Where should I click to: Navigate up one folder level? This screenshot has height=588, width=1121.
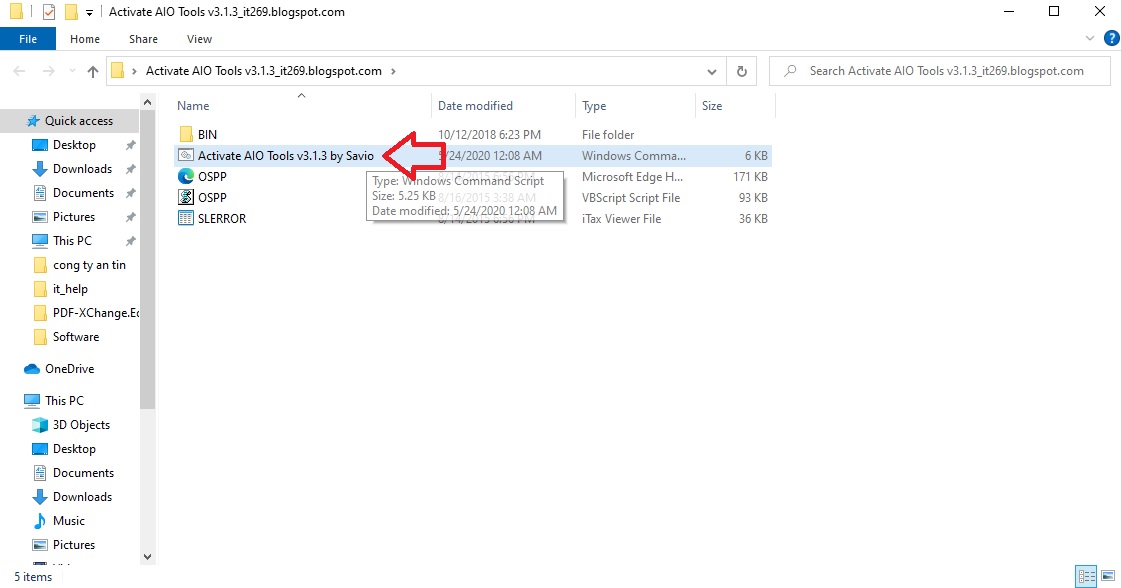(x=92, y=70)
